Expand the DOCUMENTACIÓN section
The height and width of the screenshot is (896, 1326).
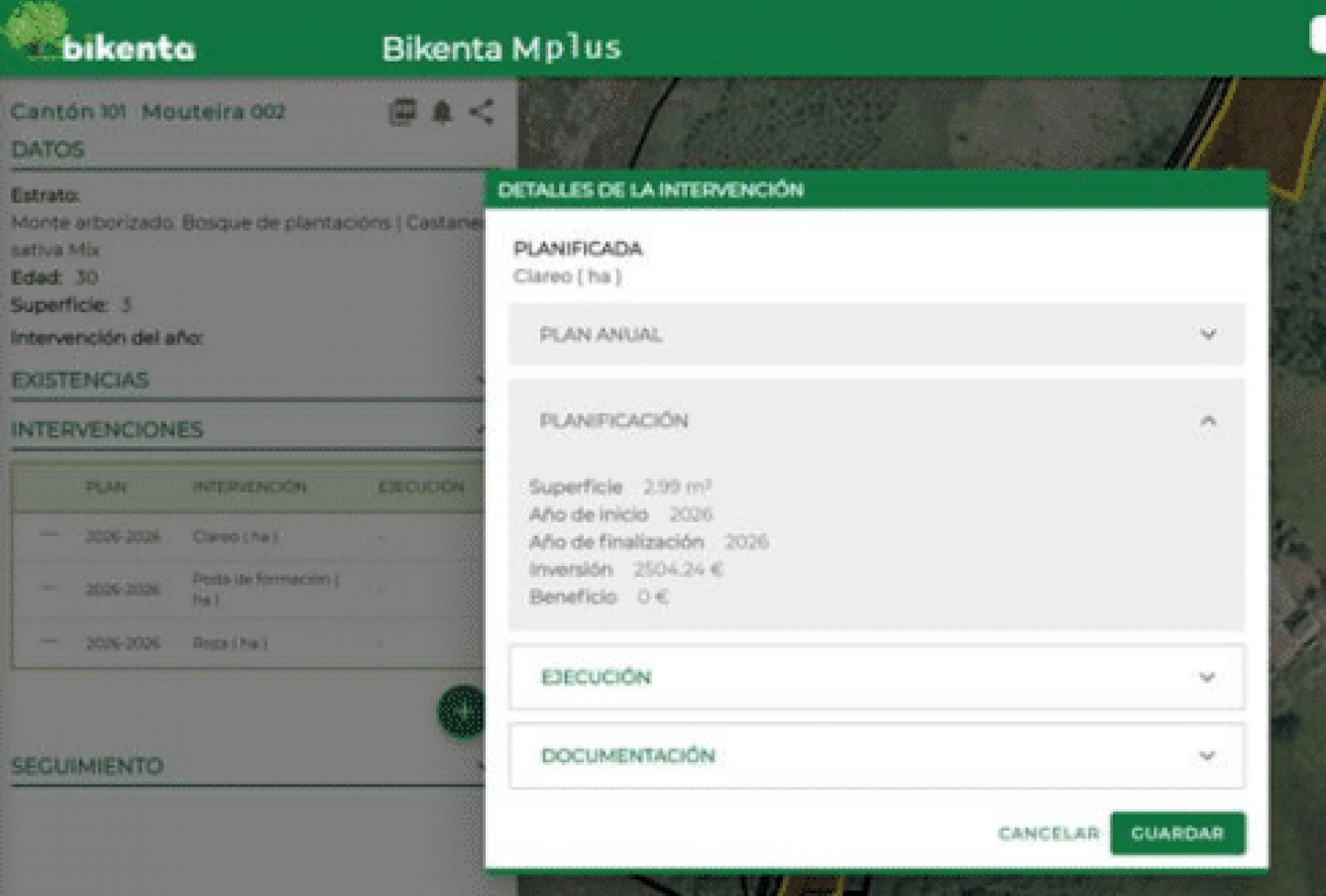(x=1206, y=756)
